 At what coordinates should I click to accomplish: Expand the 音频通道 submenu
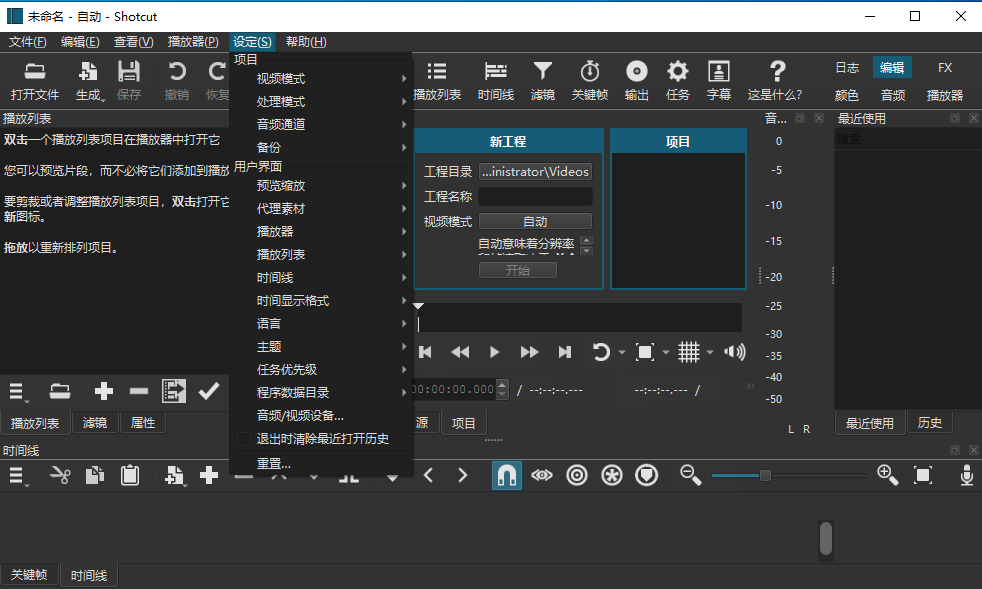[321, 124]
